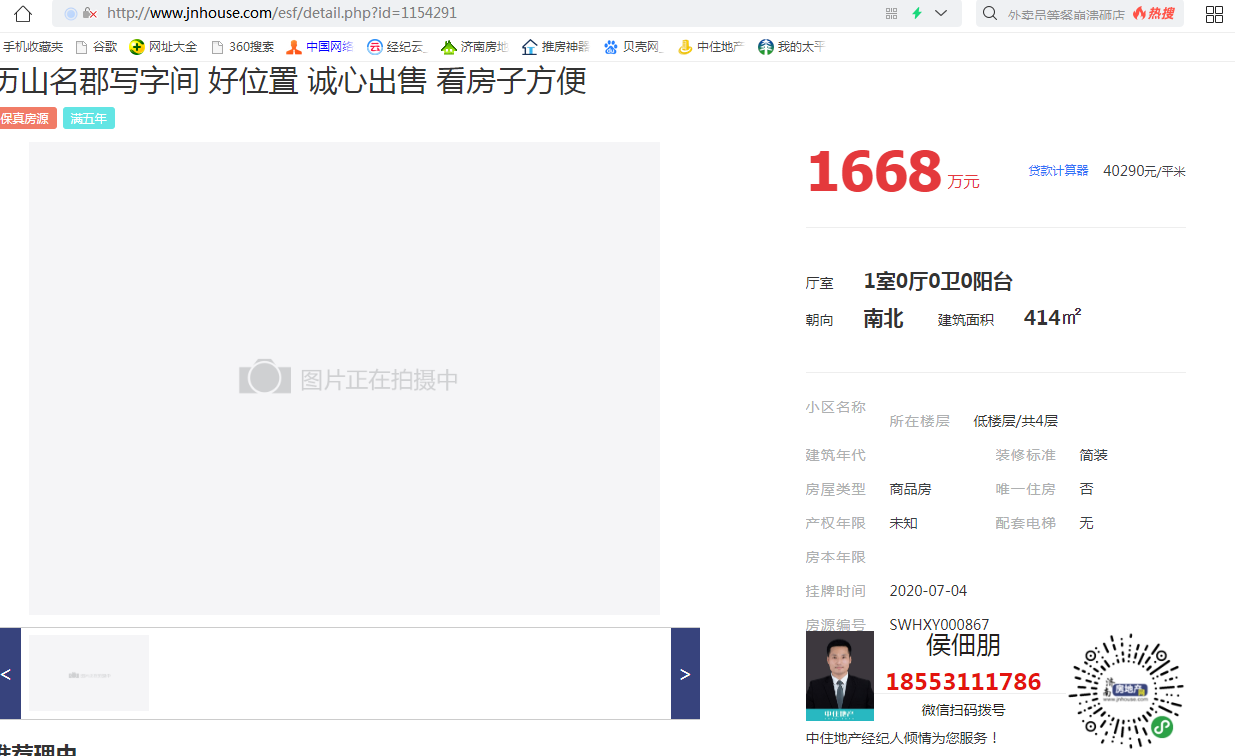Open the browser apps grid icon
The height and width of the screenshot is (756, 1235).
1214,14
